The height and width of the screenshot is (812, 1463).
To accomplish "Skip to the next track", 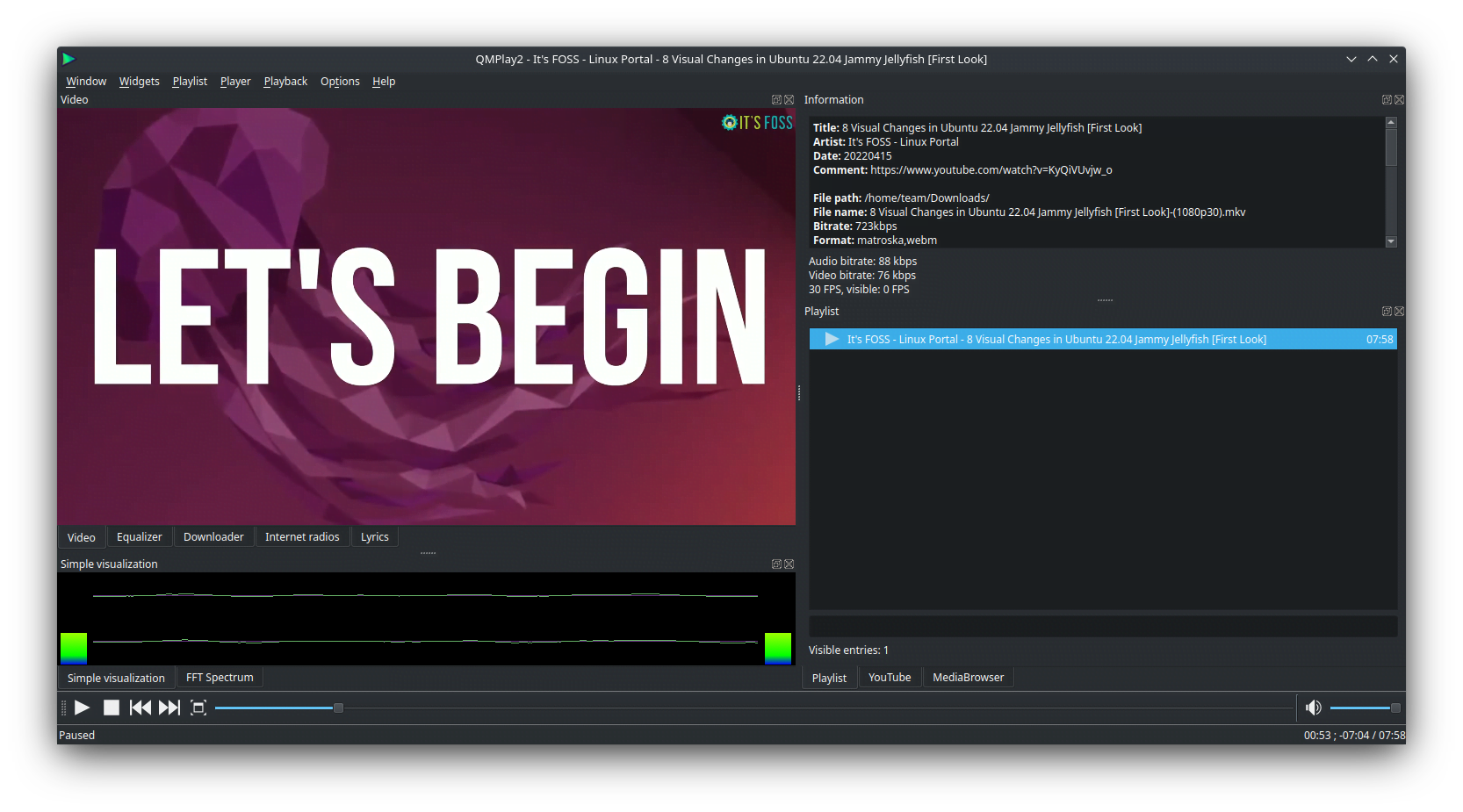I will click(x=169, y=708).
